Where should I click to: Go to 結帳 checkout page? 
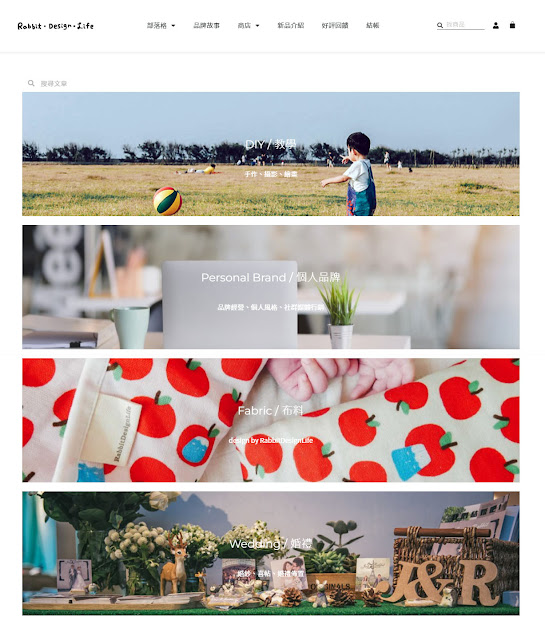(372, 25)
